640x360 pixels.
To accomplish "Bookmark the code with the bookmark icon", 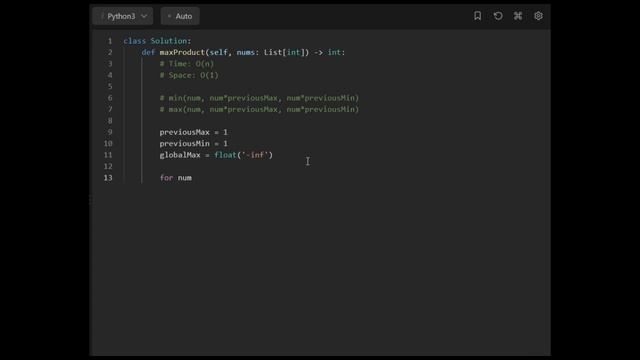I will 477,16.
